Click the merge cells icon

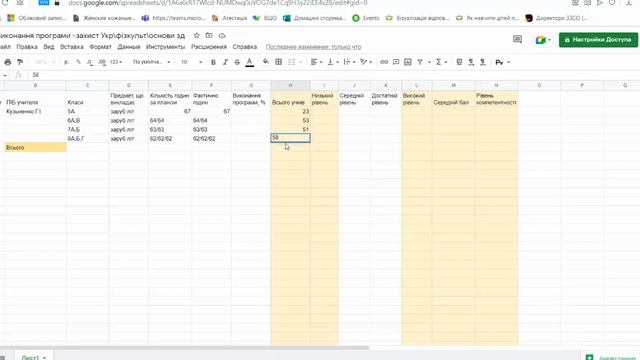(291, 62)
